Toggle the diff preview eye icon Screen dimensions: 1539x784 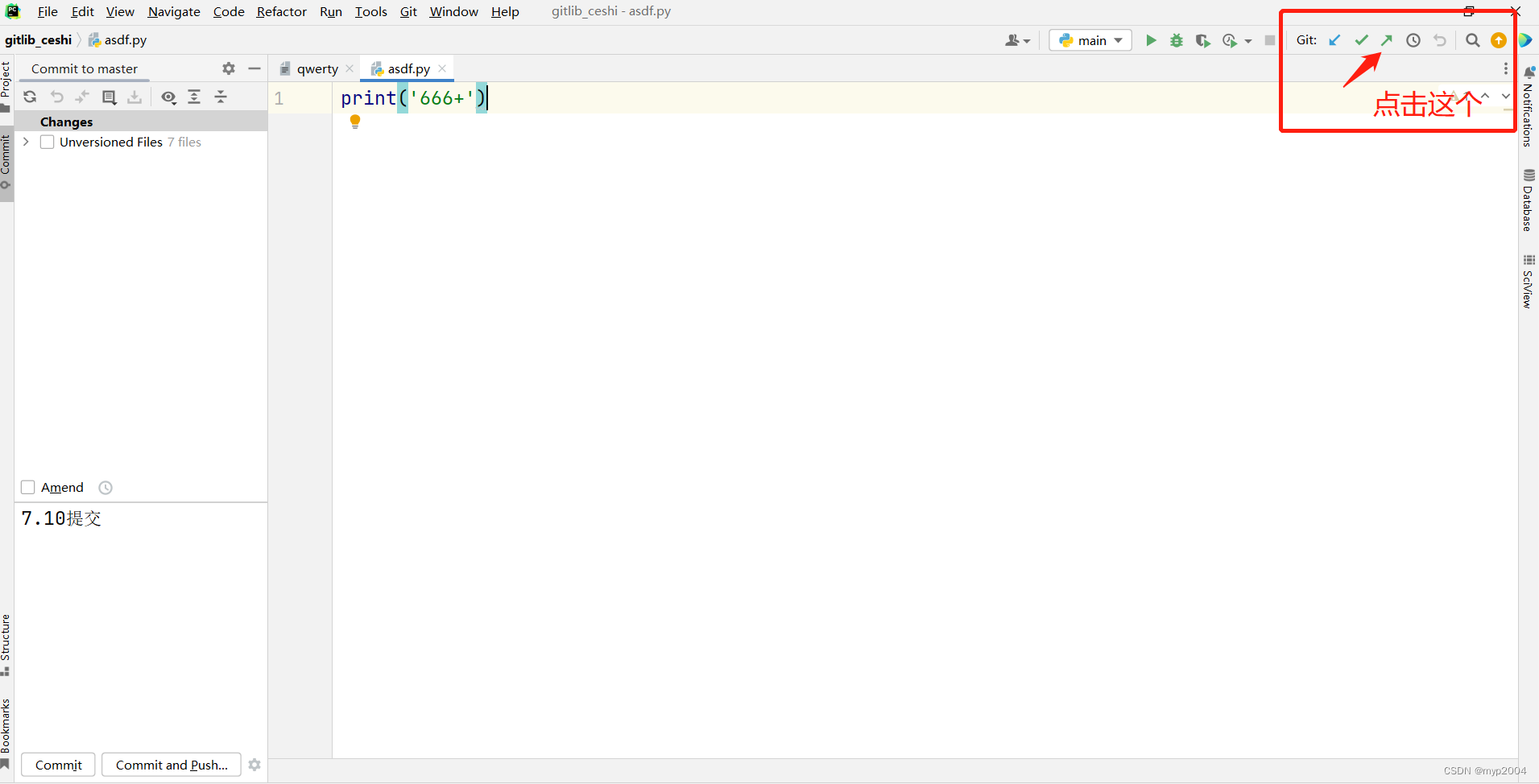(x=169, y=97)
